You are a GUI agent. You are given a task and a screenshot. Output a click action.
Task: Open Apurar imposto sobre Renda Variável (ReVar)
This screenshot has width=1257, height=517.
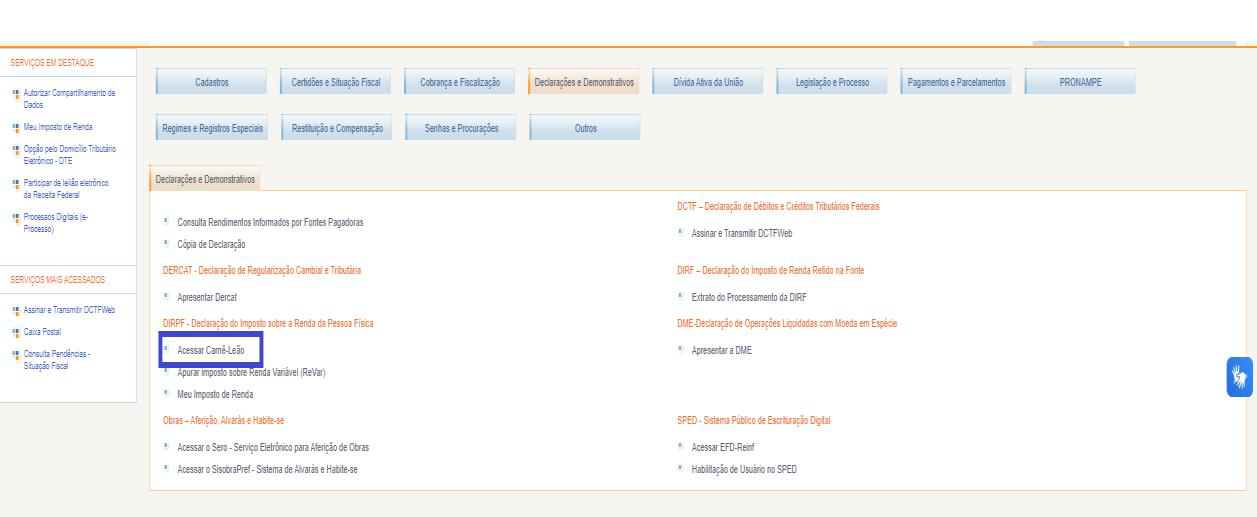pos(251,372)
